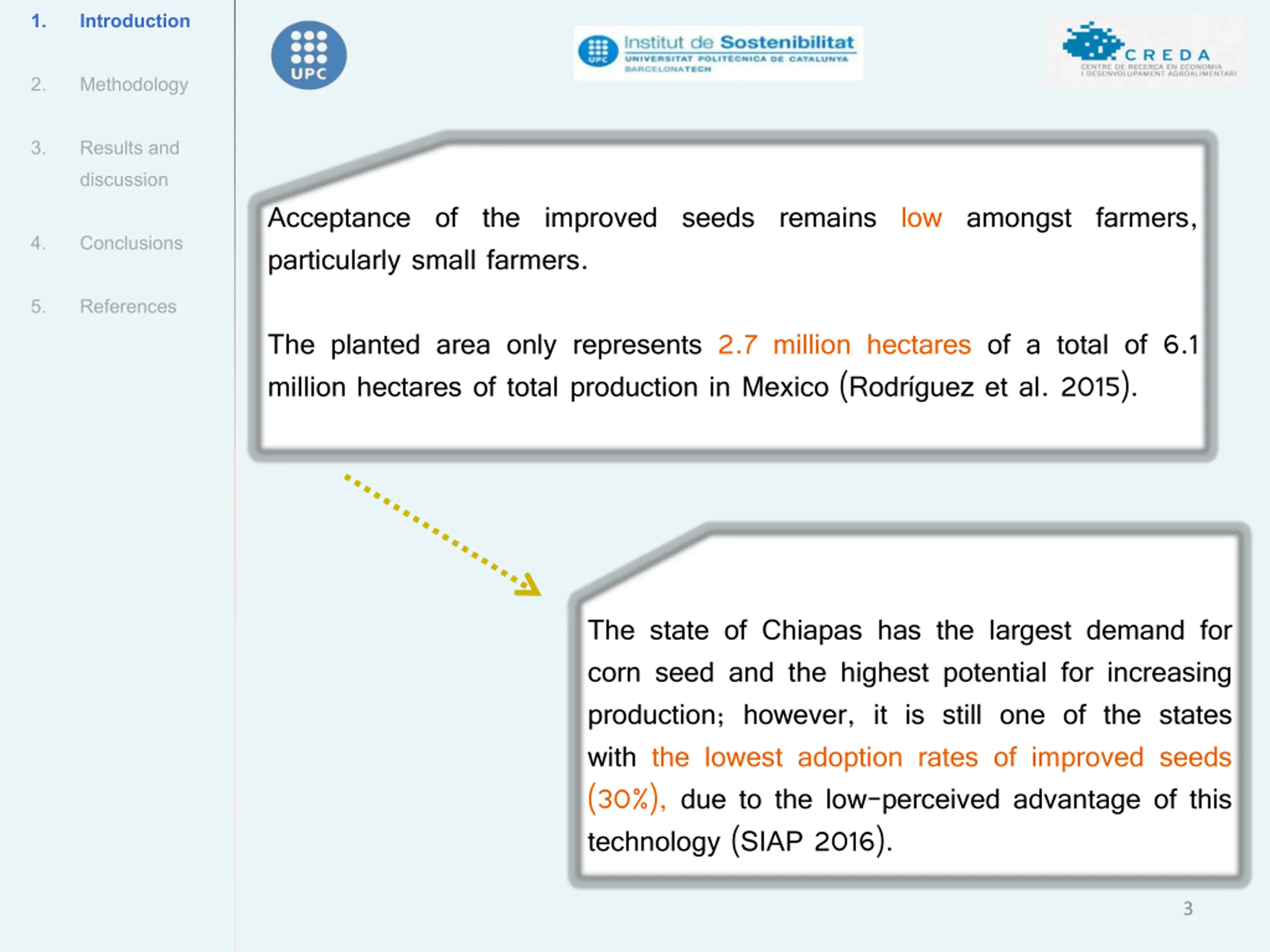
Task: Click the "Rodríguez et al. 2015" citation
Action: pos(985,387)
